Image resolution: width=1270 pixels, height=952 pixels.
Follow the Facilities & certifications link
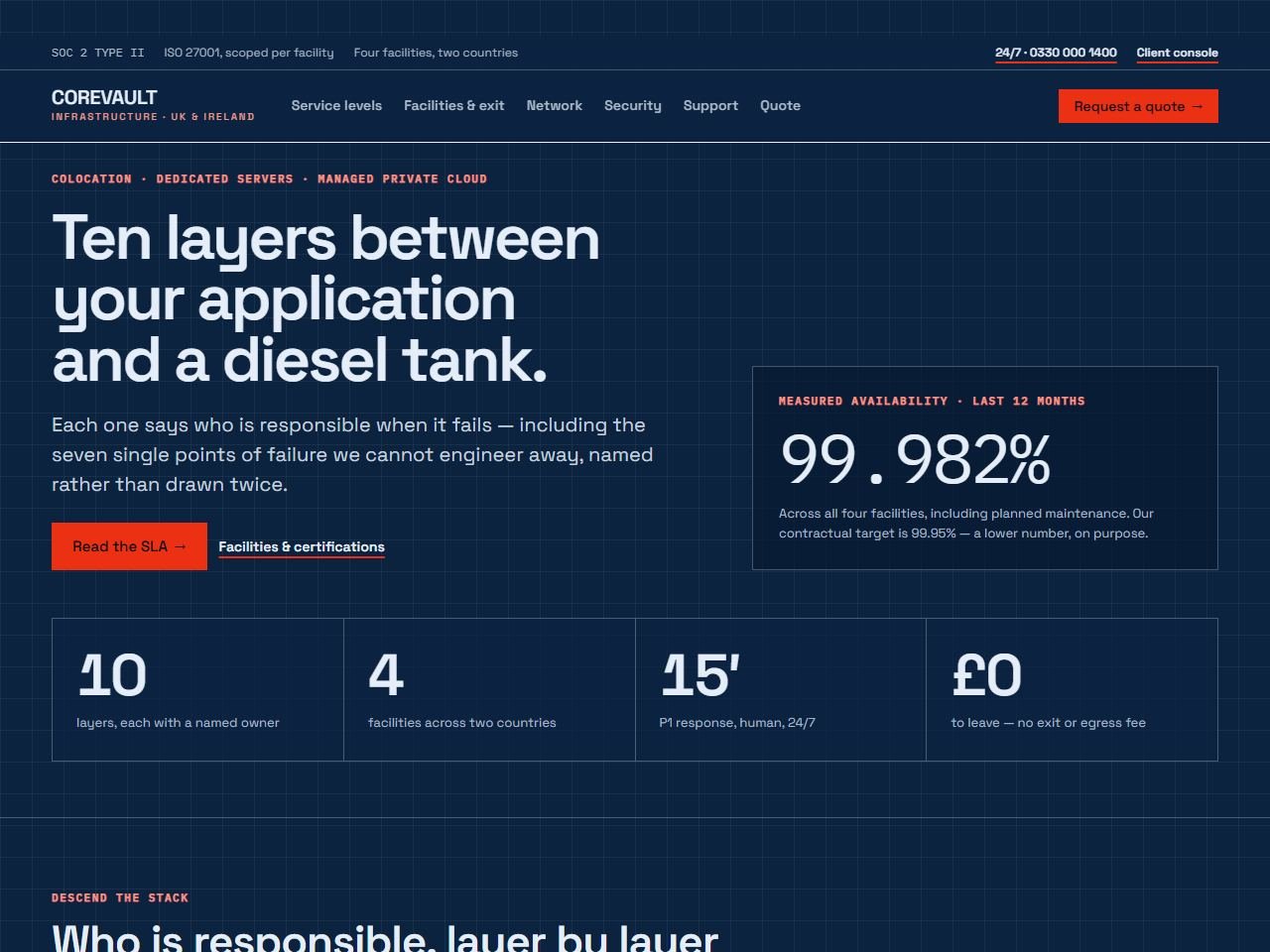click(302, 547)
